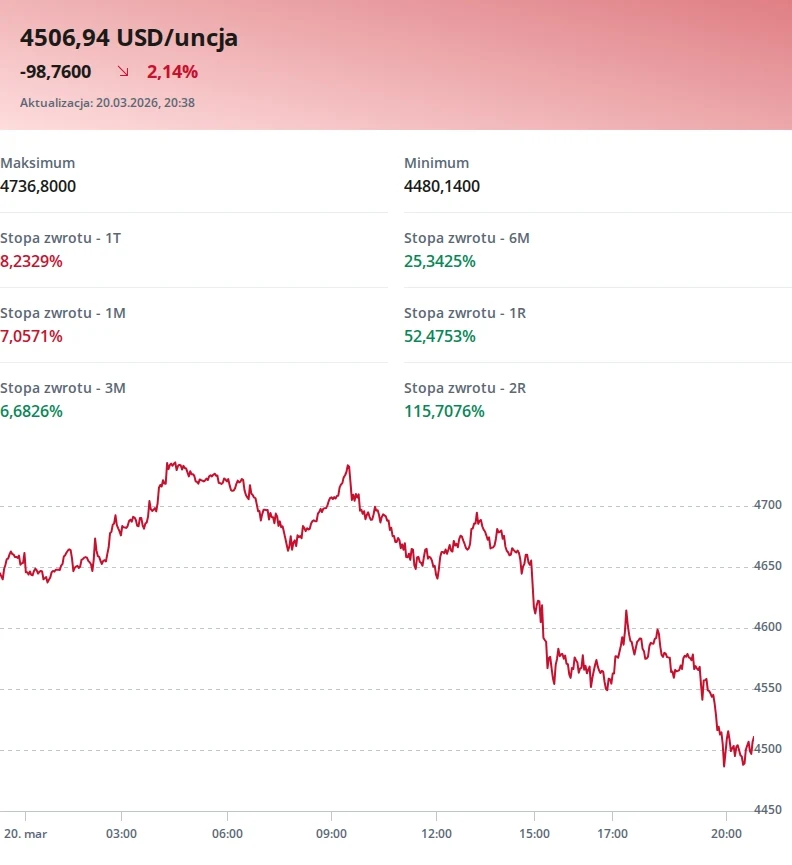Screen dimensions: 792x865
Task: Click the 20:00 time axis label
Action: coord(725,833)
